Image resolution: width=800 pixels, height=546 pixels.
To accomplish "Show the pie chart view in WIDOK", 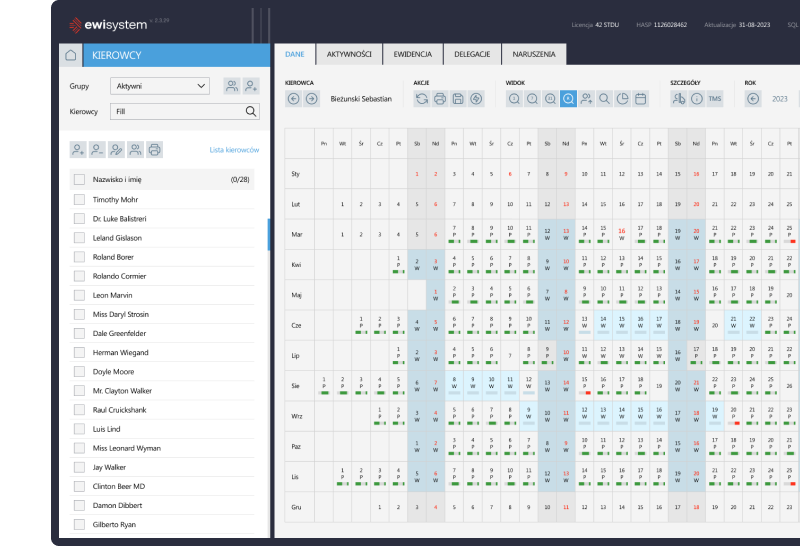I will click(622, 99).
